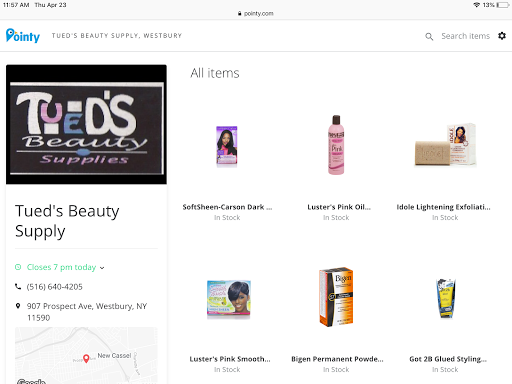Click In Stock under Bigen Permanent Powder

[336, 369]
